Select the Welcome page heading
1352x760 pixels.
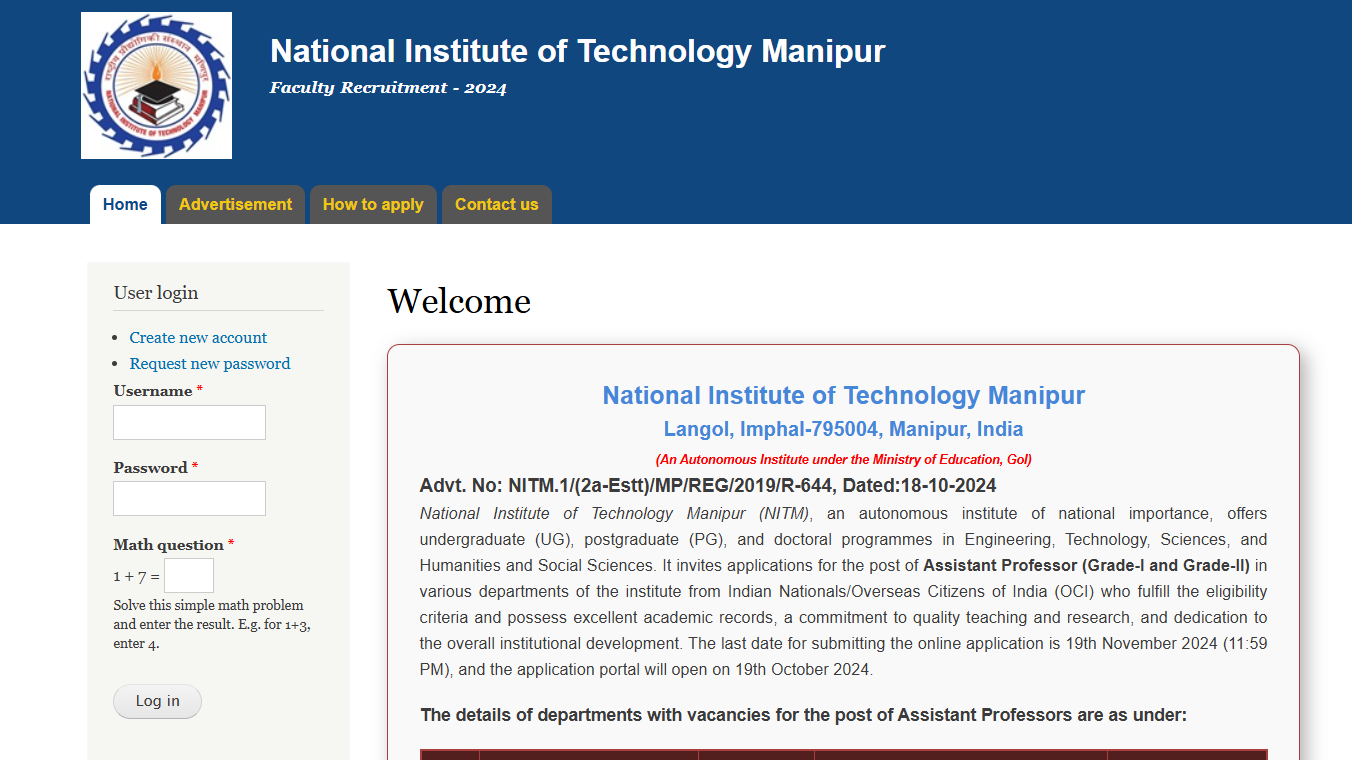click(x=459, y=301)
